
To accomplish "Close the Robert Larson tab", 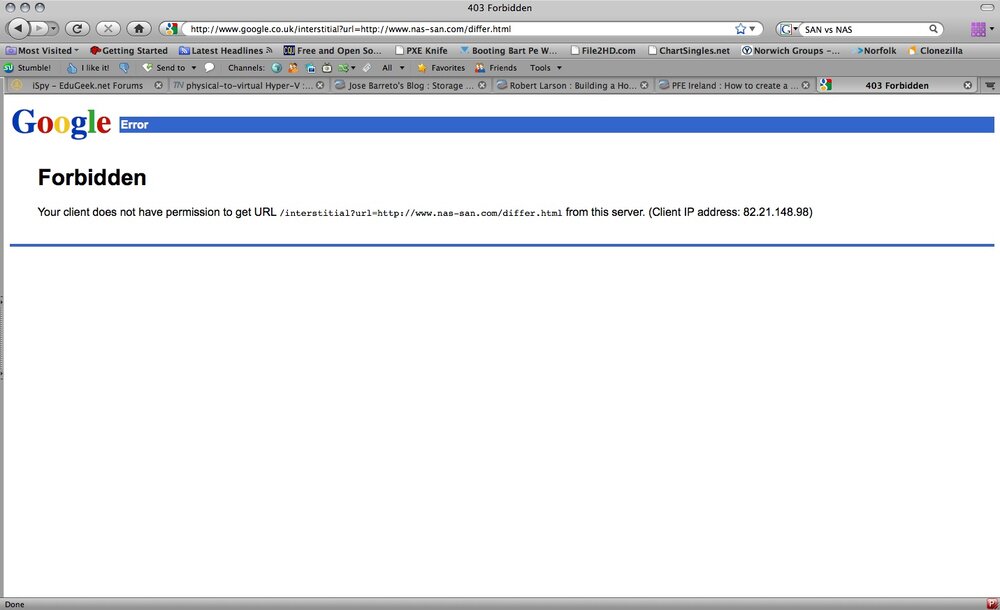I will click(x=643, y=86).
